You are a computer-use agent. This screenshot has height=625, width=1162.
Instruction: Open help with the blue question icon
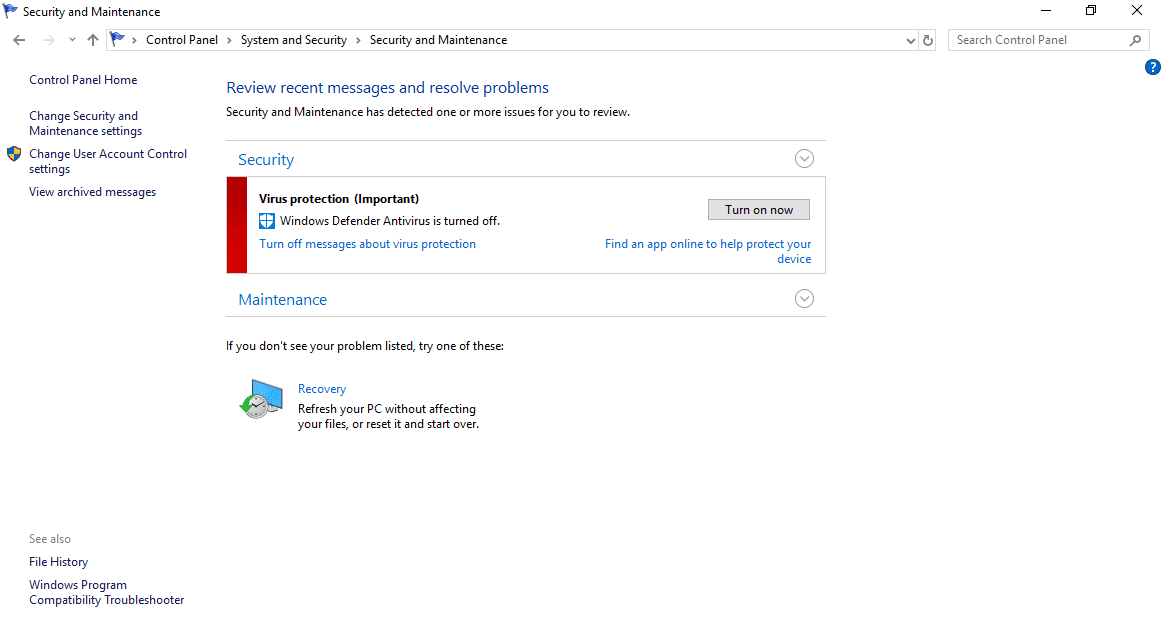(1152, 67)
